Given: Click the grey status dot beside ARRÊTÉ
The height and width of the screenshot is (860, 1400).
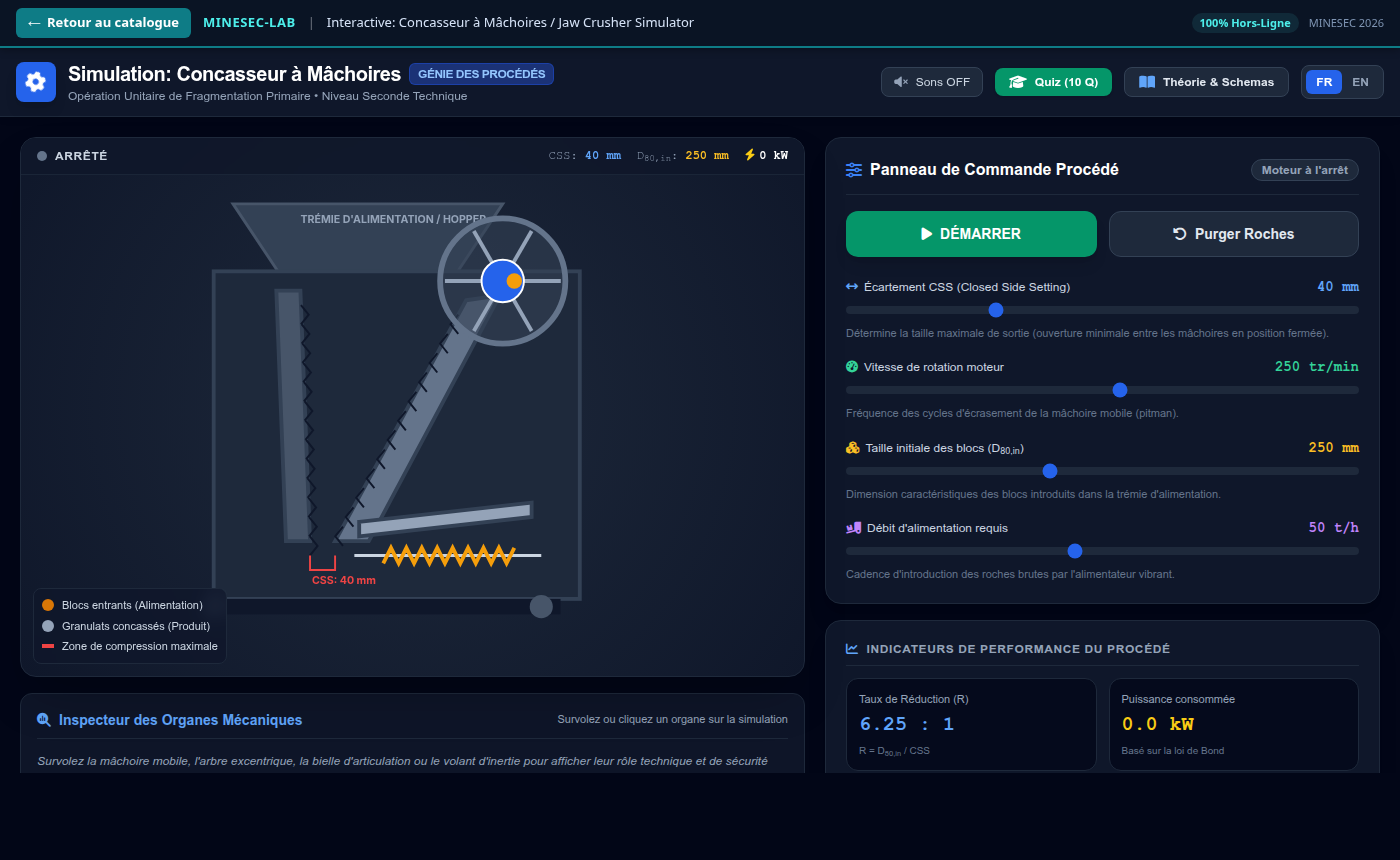Looking at the screenshot, I should 42,156.
